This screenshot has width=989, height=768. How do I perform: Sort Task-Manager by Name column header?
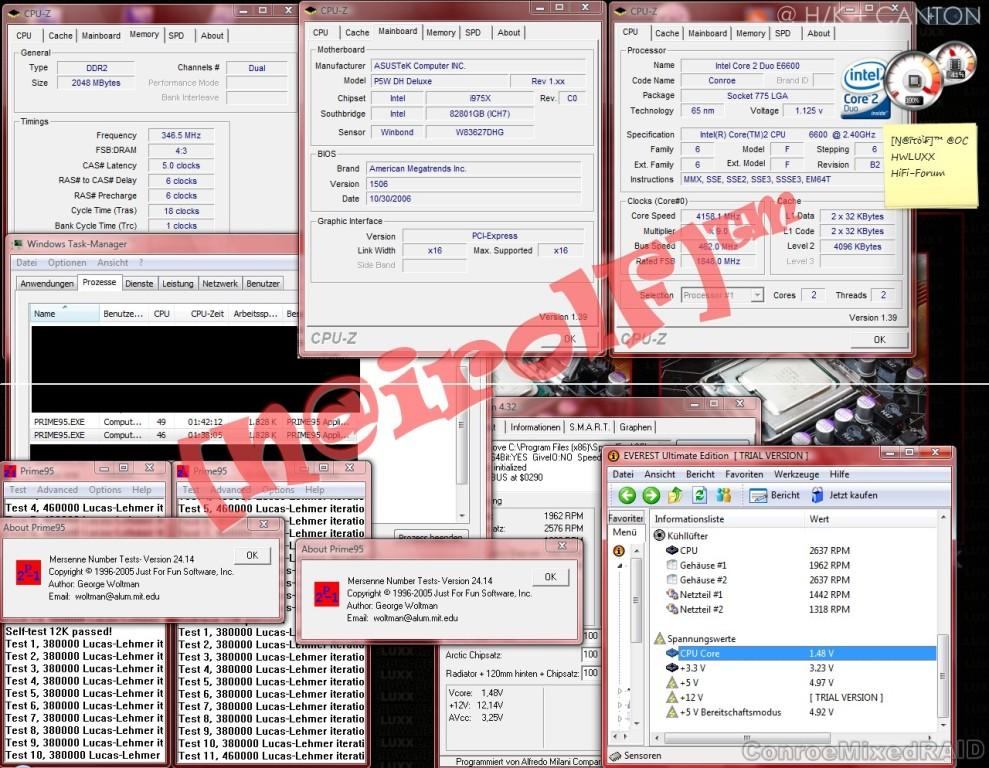[x=64, y=313]
